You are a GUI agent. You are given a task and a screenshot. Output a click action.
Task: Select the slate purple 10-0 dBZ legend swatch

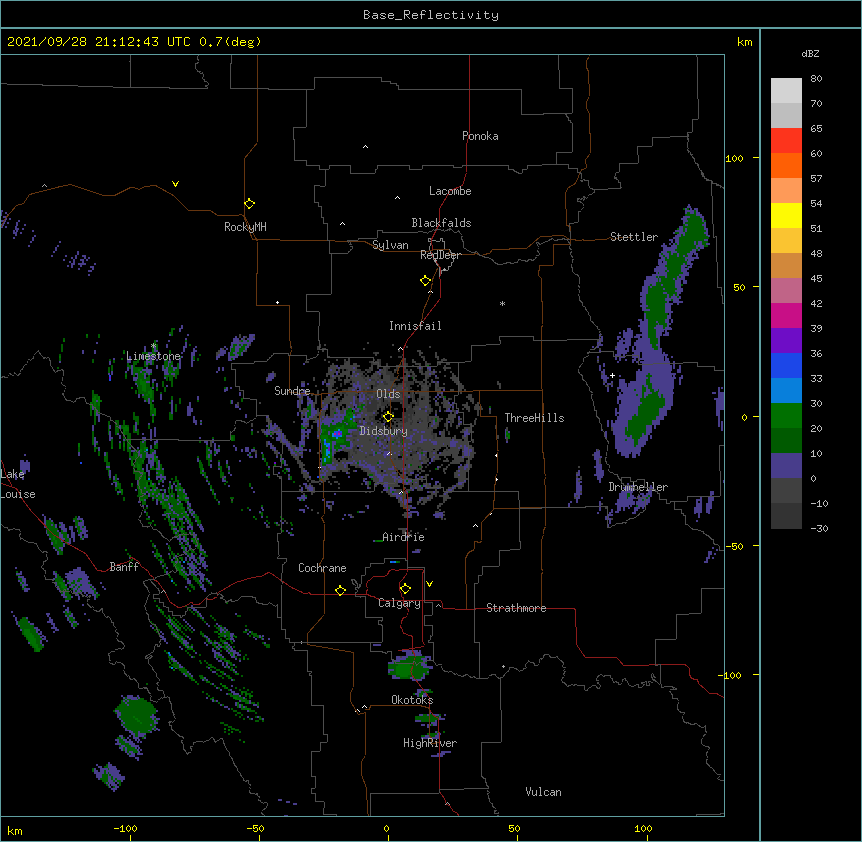pyautogui.click(x=786, y=466)
